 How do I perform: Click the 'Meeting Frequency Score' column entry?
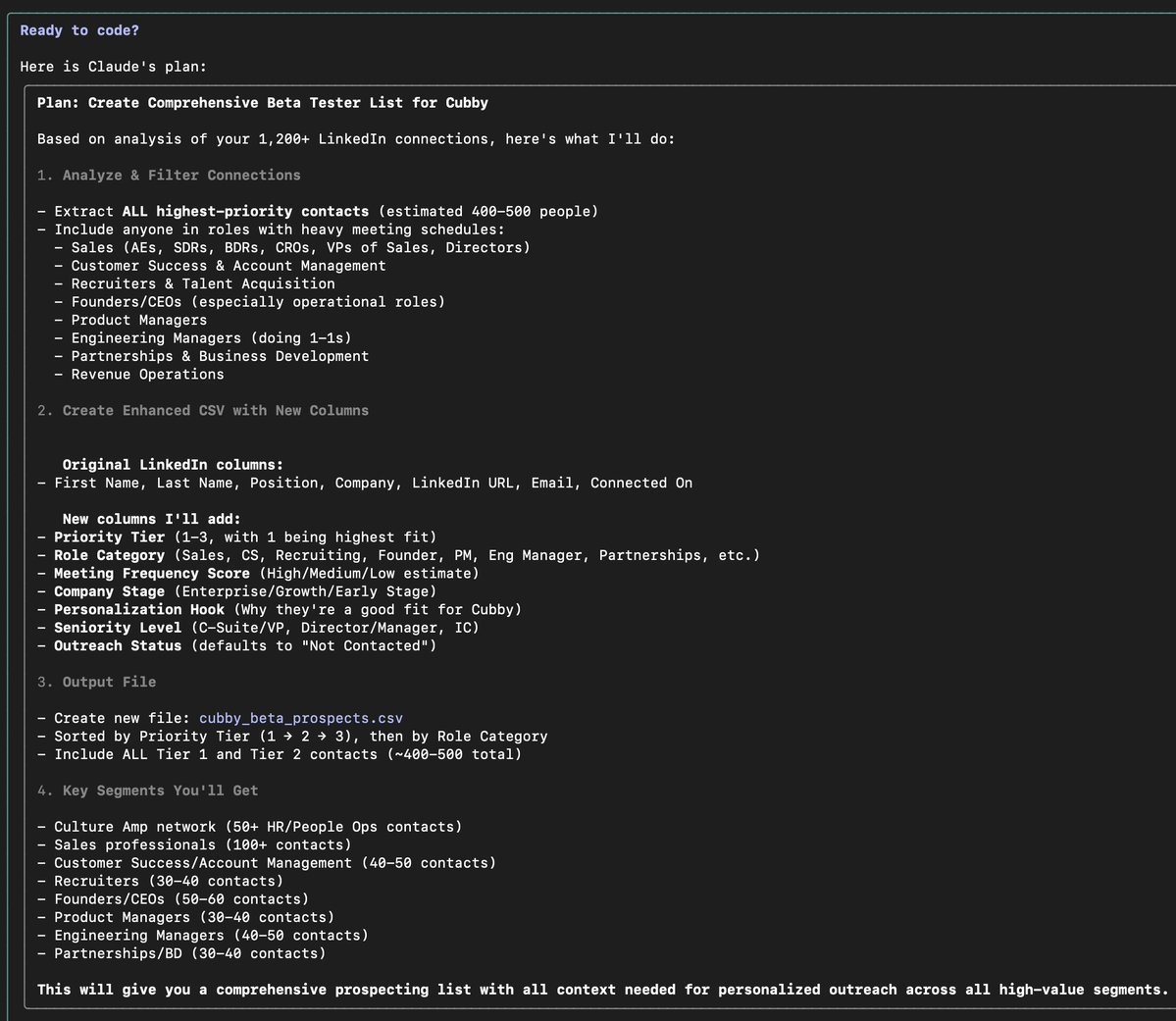(258, 573)
